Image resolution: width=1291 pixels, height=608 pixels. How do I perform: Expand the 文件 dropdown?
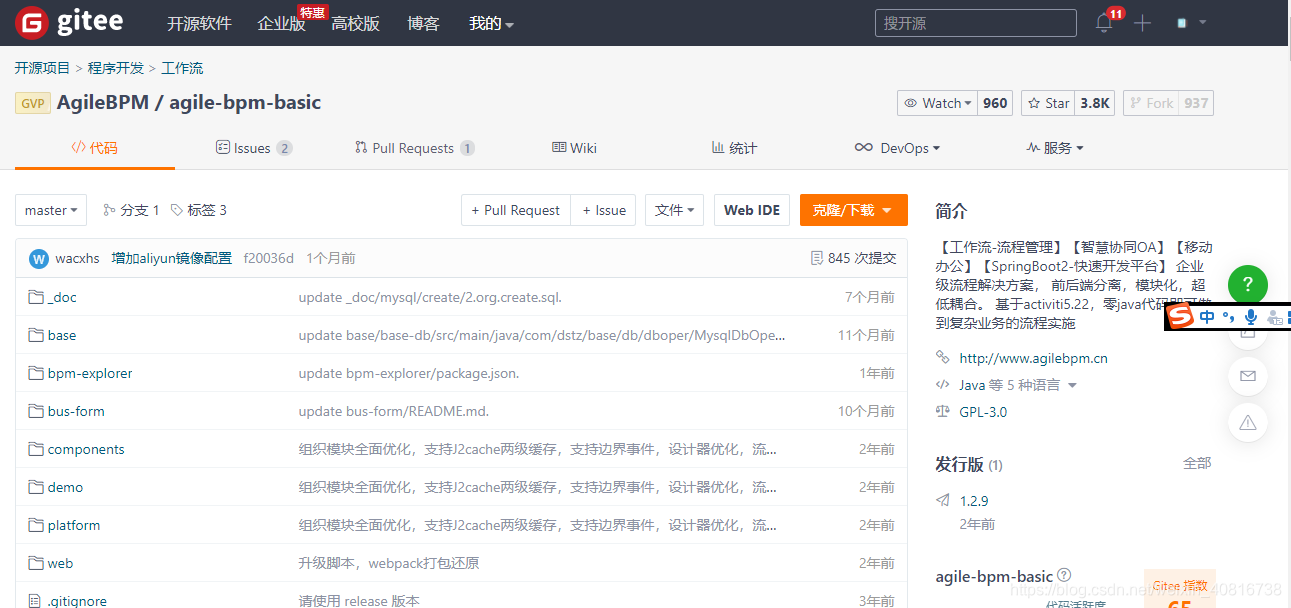[x=675, y=210]
